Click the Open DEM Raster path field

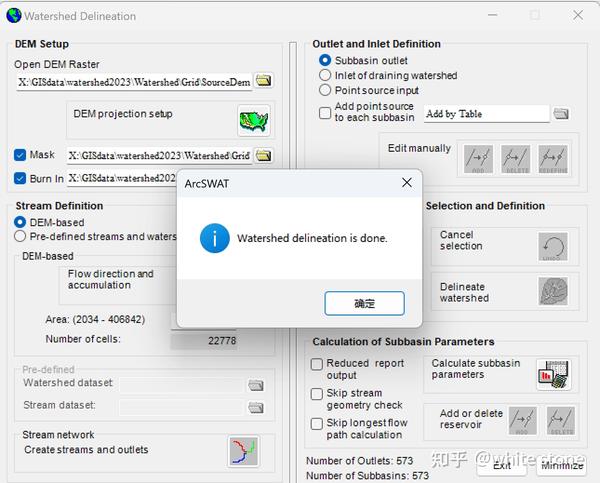(x=134, y=82)
